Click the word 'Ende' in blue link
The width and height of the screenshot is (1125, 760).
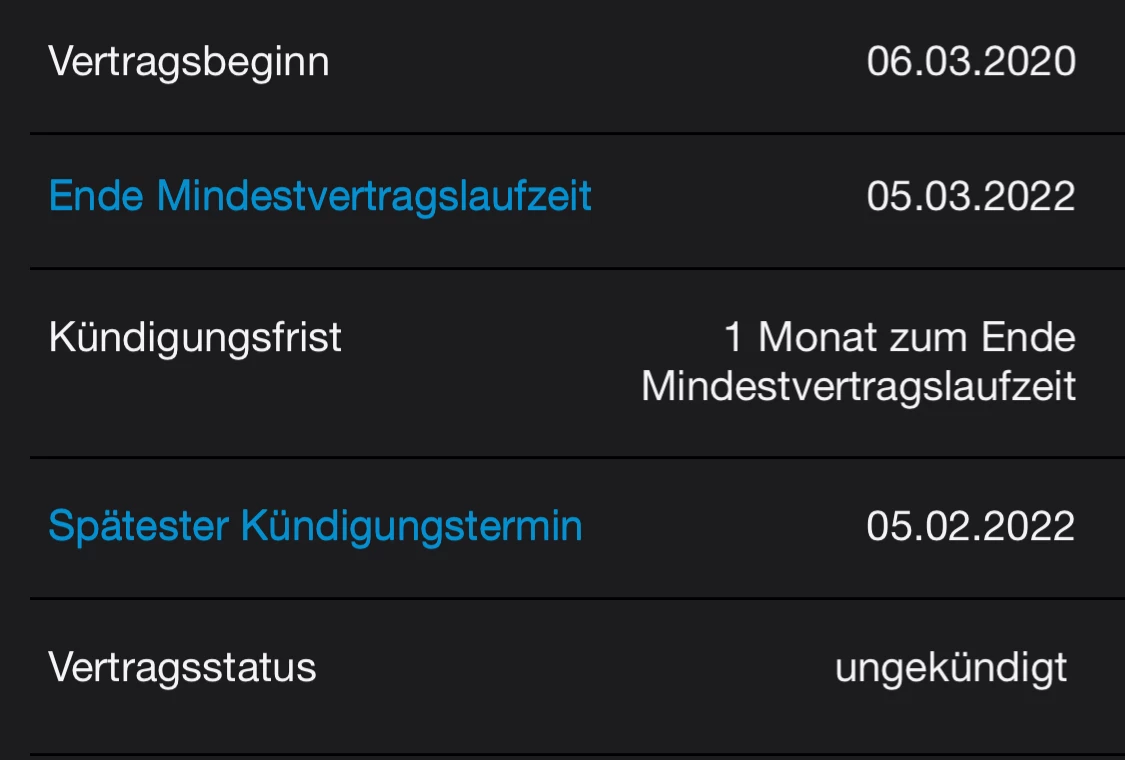[96, 196]
